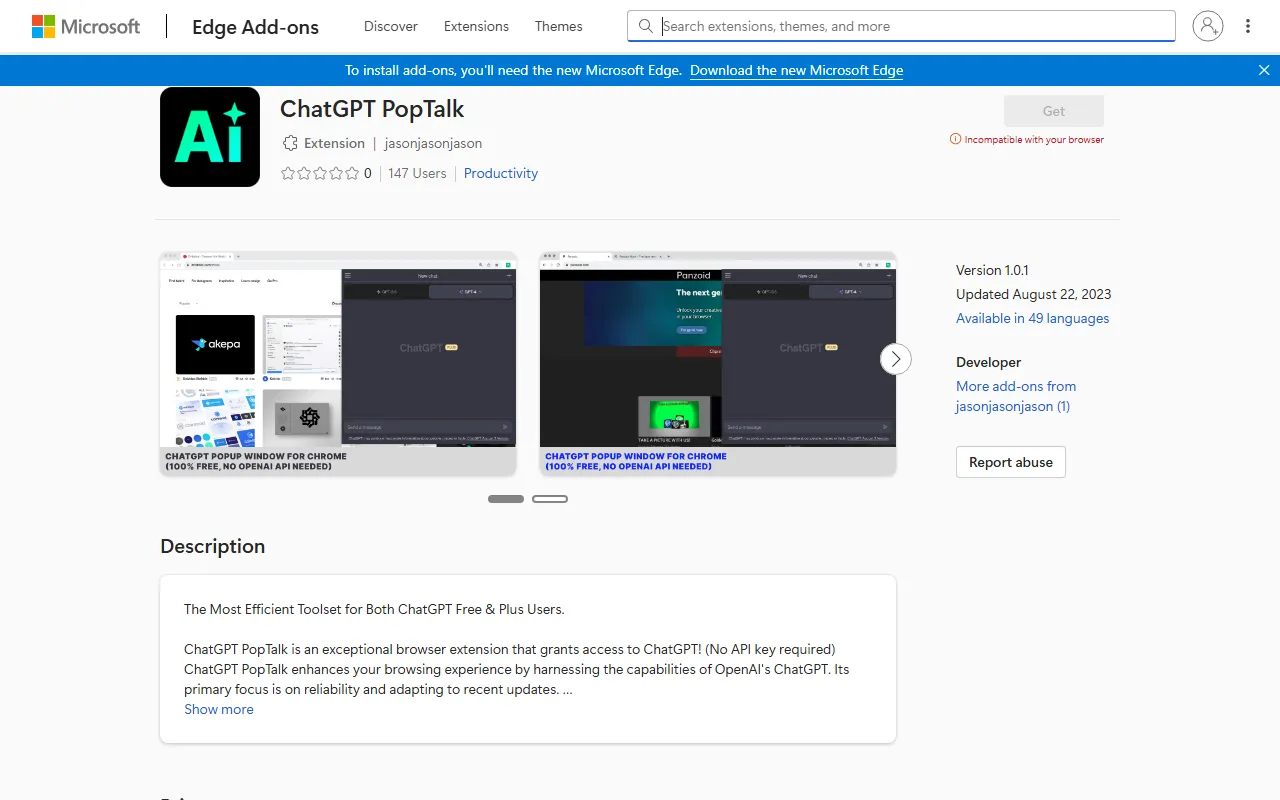Viewport: 1280px width, 800px height.
Task: Follow Download the new Microsoft Edge link
Action: tap(796, 70)
